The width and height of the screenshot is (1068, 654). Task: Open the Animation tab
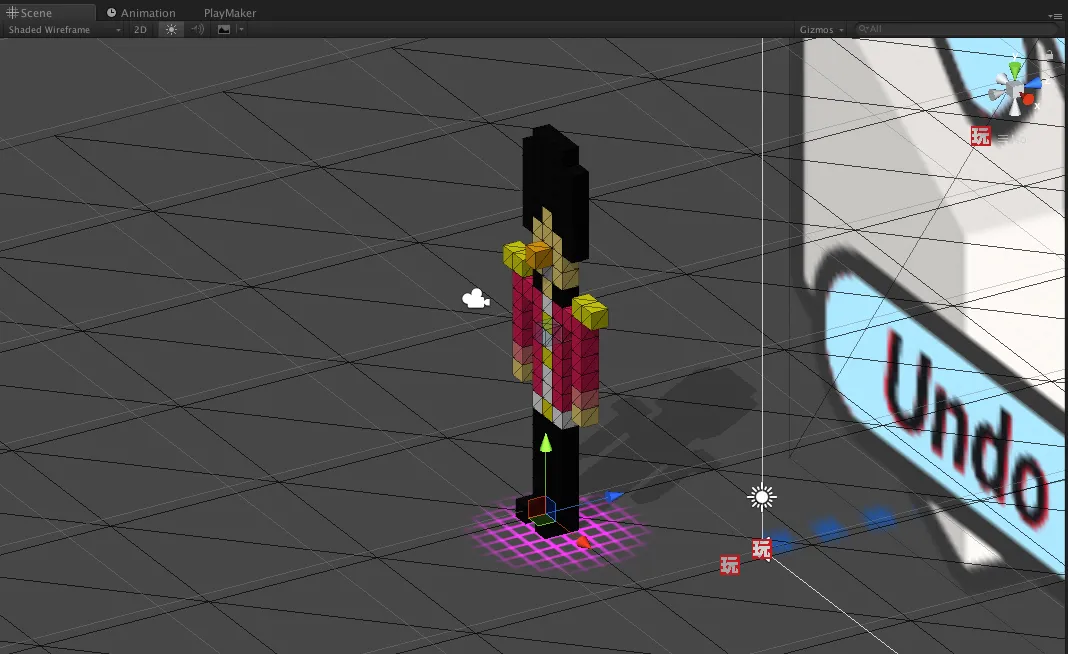141,12
